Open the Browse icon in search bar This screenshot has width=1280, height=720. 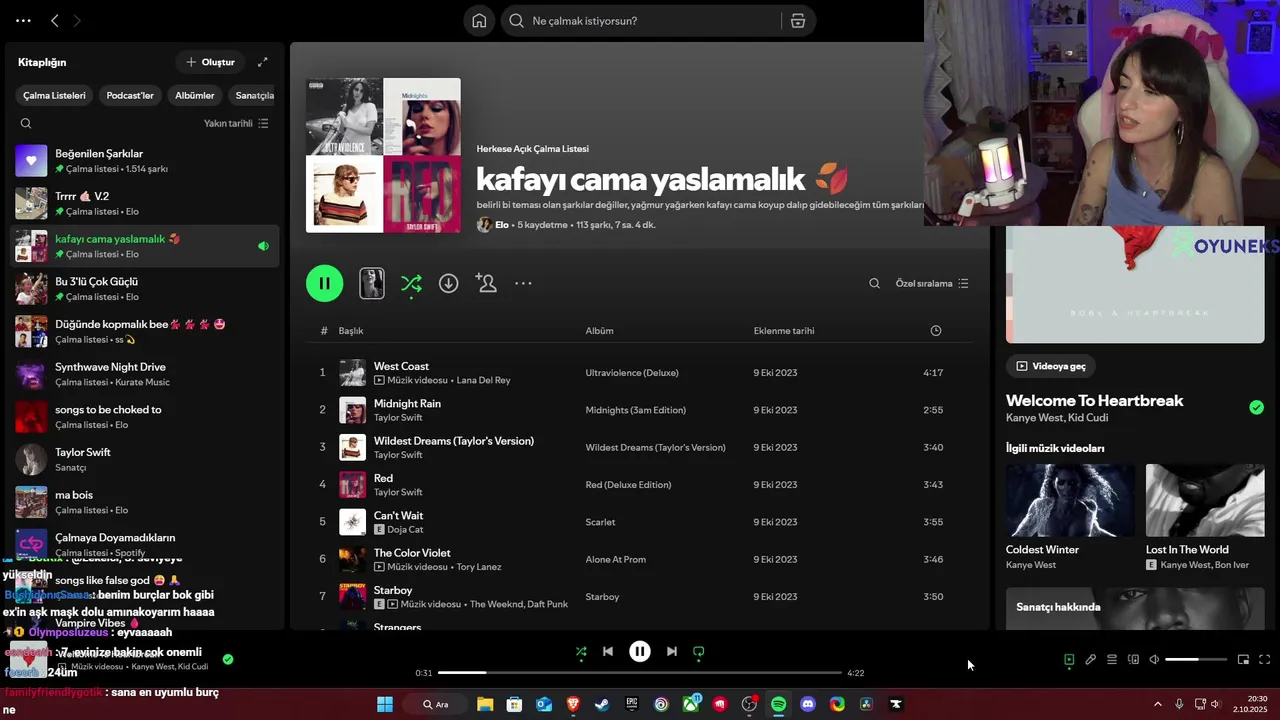798,21
